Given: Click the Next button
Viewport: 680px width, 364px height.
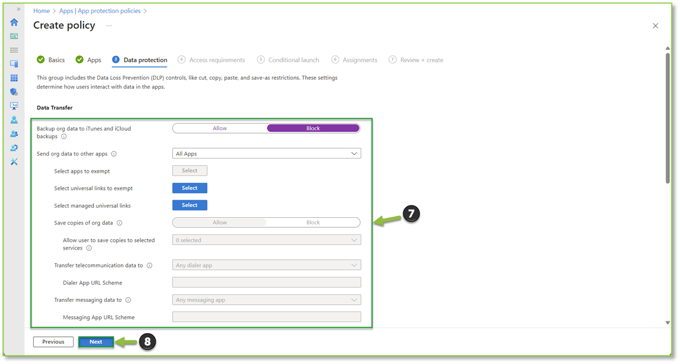Looking at the screenshot, I should (96, 342).
